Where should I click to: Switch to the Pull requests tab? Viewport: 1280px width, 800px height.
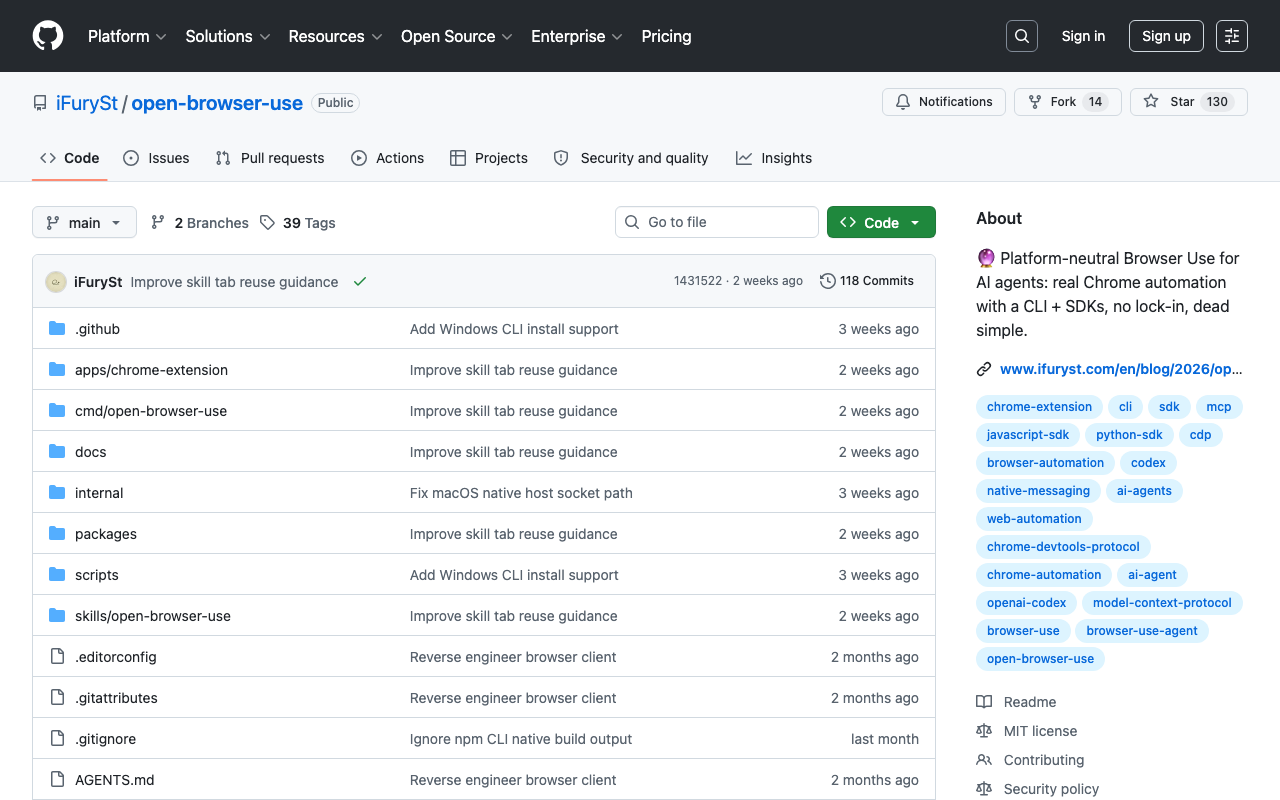click(270, 158)
